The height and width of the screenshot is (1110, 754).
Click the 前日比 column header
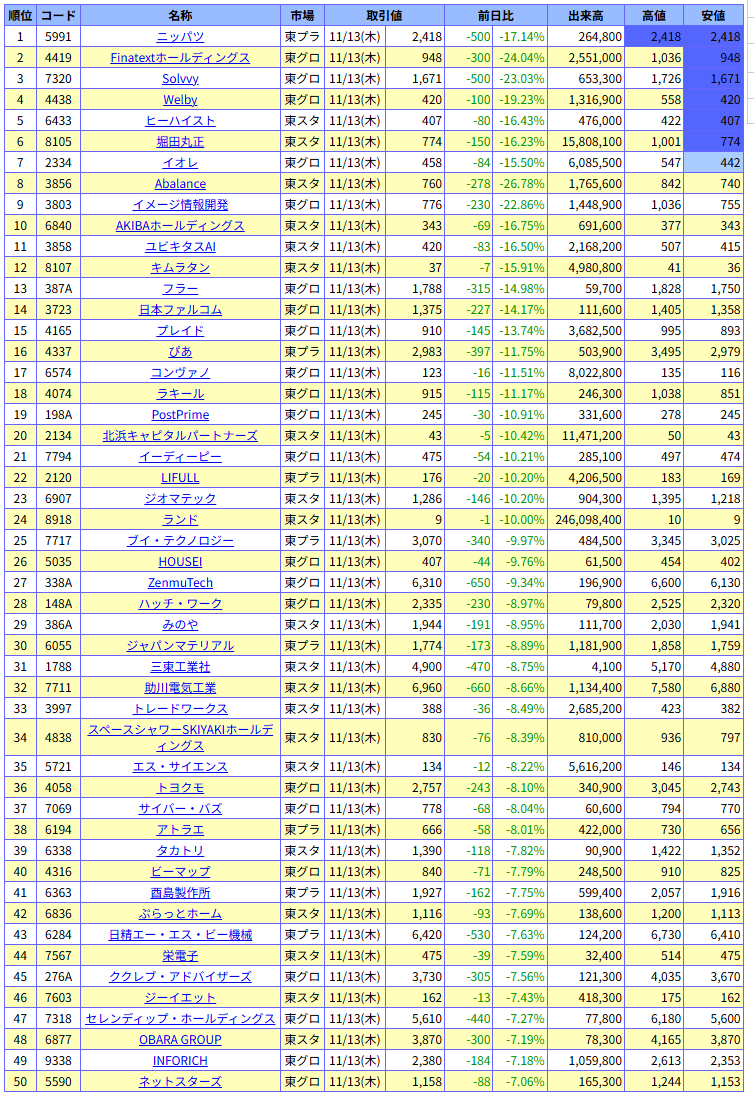(x=494, y=16)
